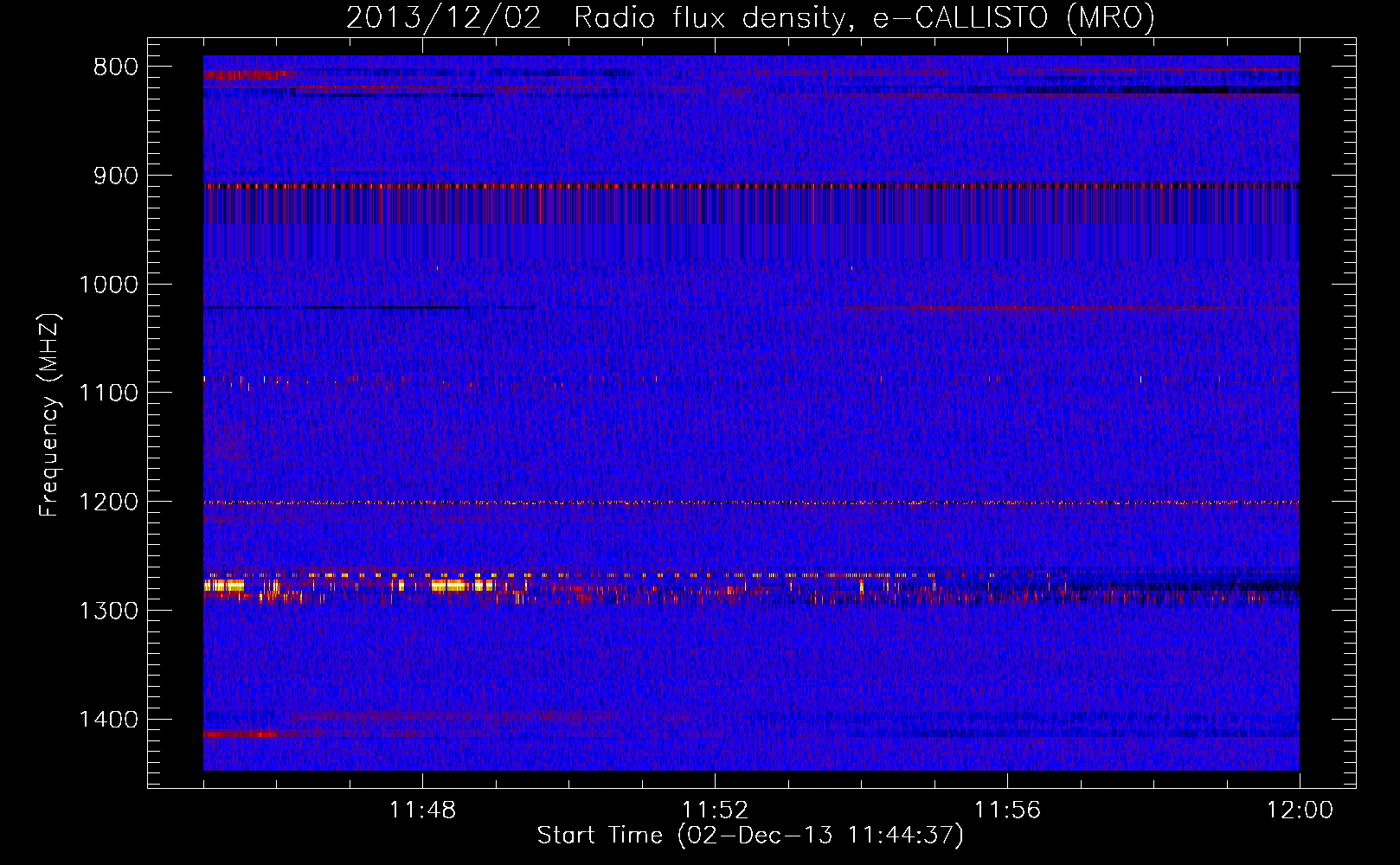Click the 1200 frequency axis label
This screenshot has height=865, width=1400.
point(108,502)
